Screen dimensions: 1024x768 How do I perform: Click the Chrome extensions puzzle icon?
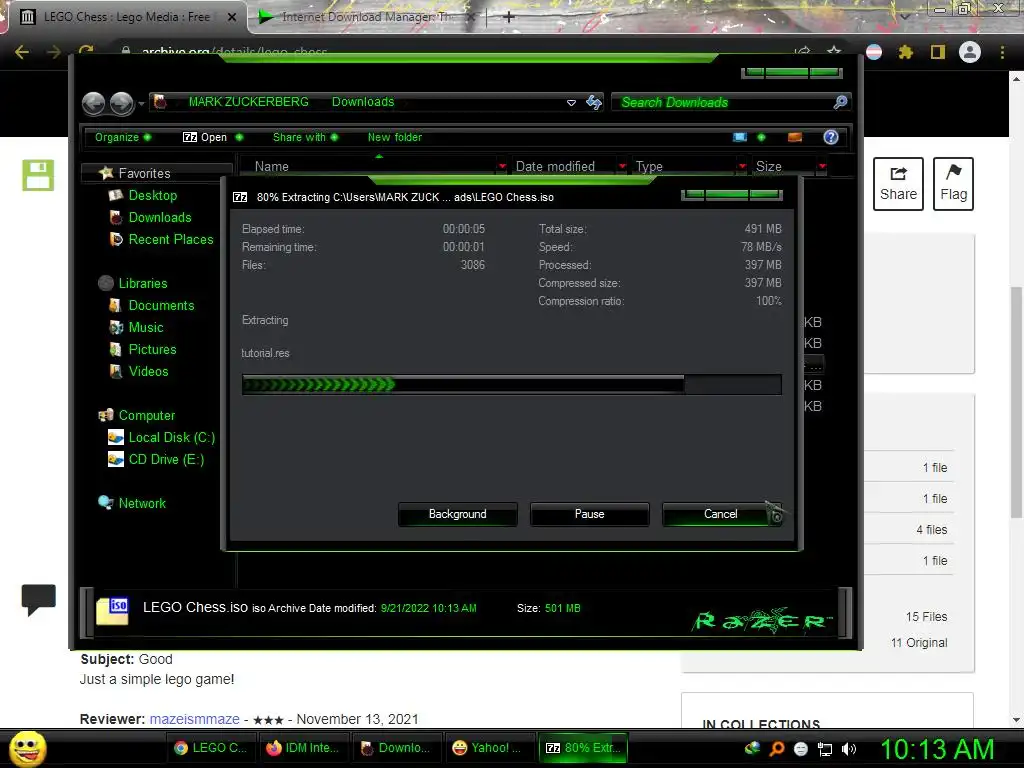(906, 52)
